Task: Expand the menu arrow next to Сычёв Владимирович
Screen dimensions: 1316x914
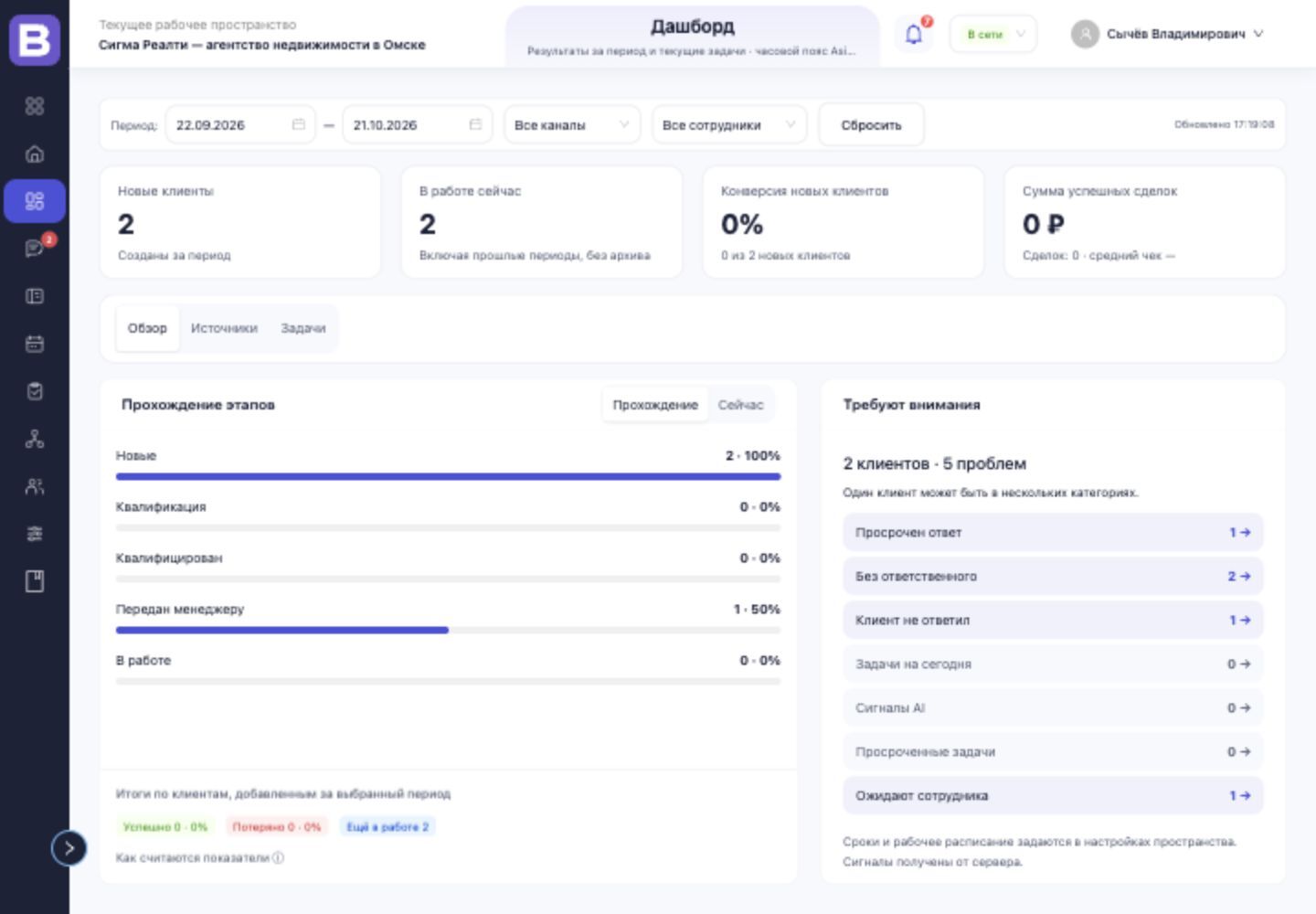Action: tap(1258, 34)
